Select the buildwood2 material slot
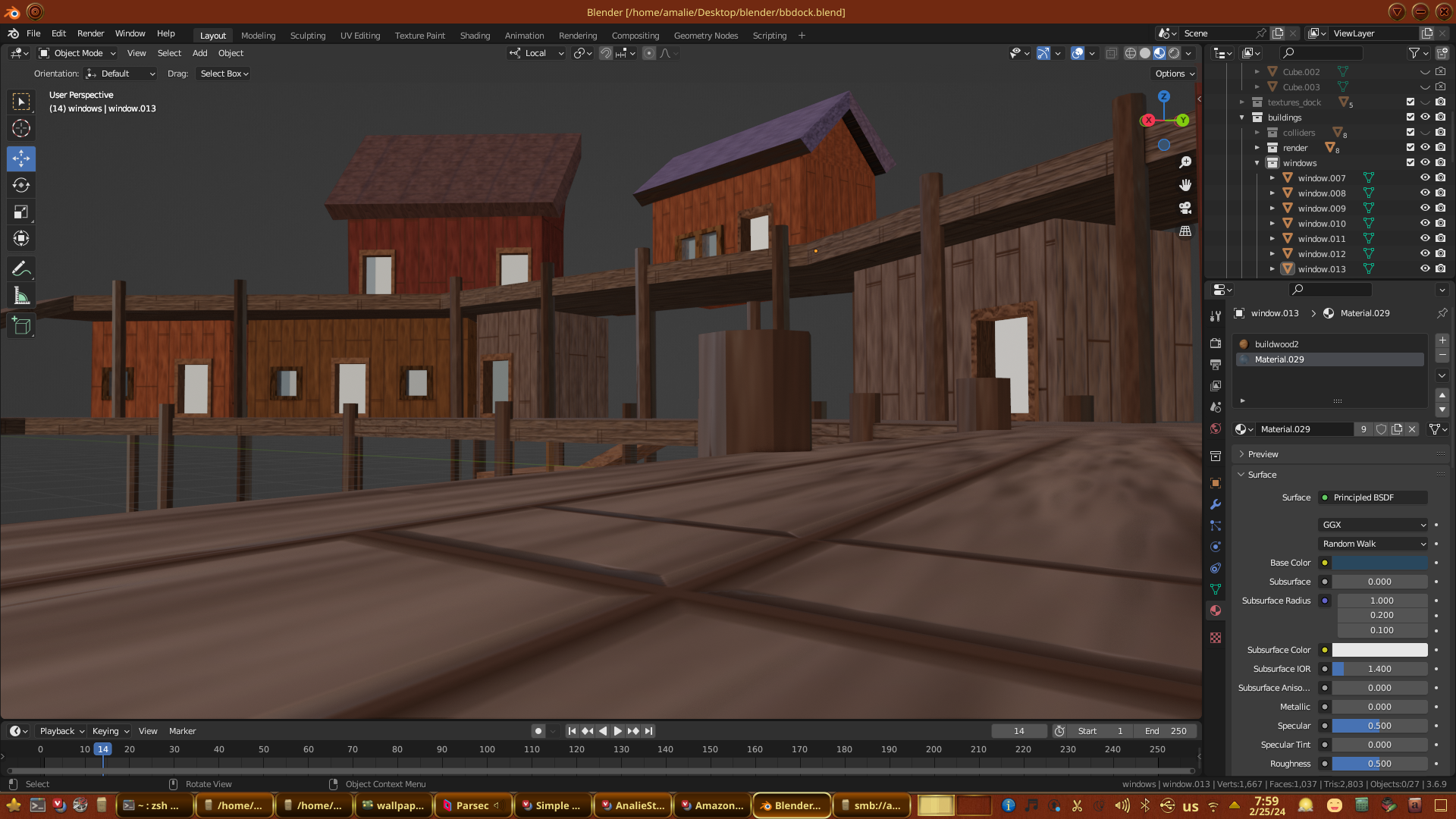The width and height of the screenshot is (1456, 819). [1276, 344]
